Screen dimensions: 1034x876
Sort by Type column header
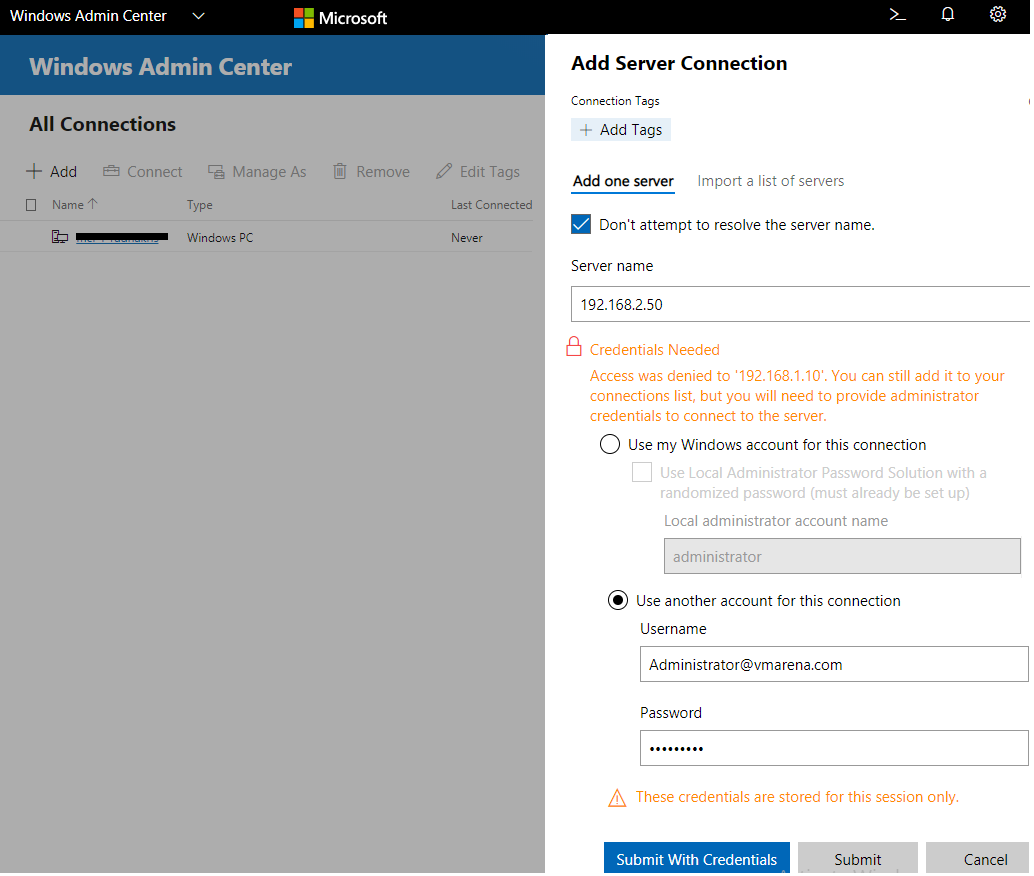pos(199,205)
